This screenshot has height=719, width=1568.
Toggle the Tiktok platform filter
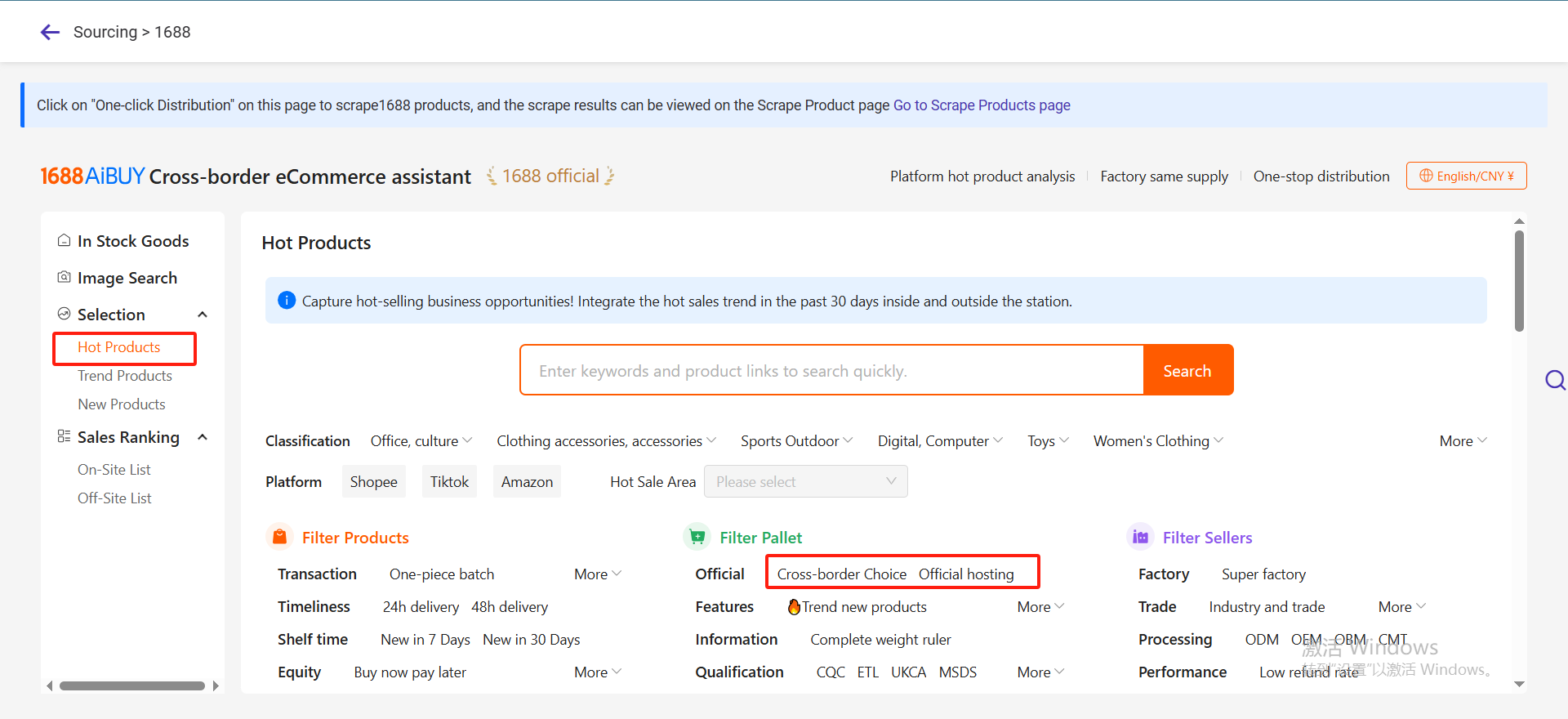[x=449, y=482]
